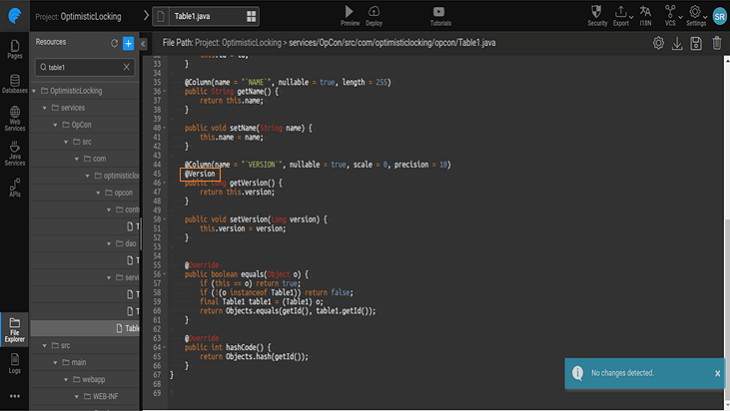Screen dimensions: 730x411
Task: Click the blue add resource plus button
Action: (x=128, y=43)
